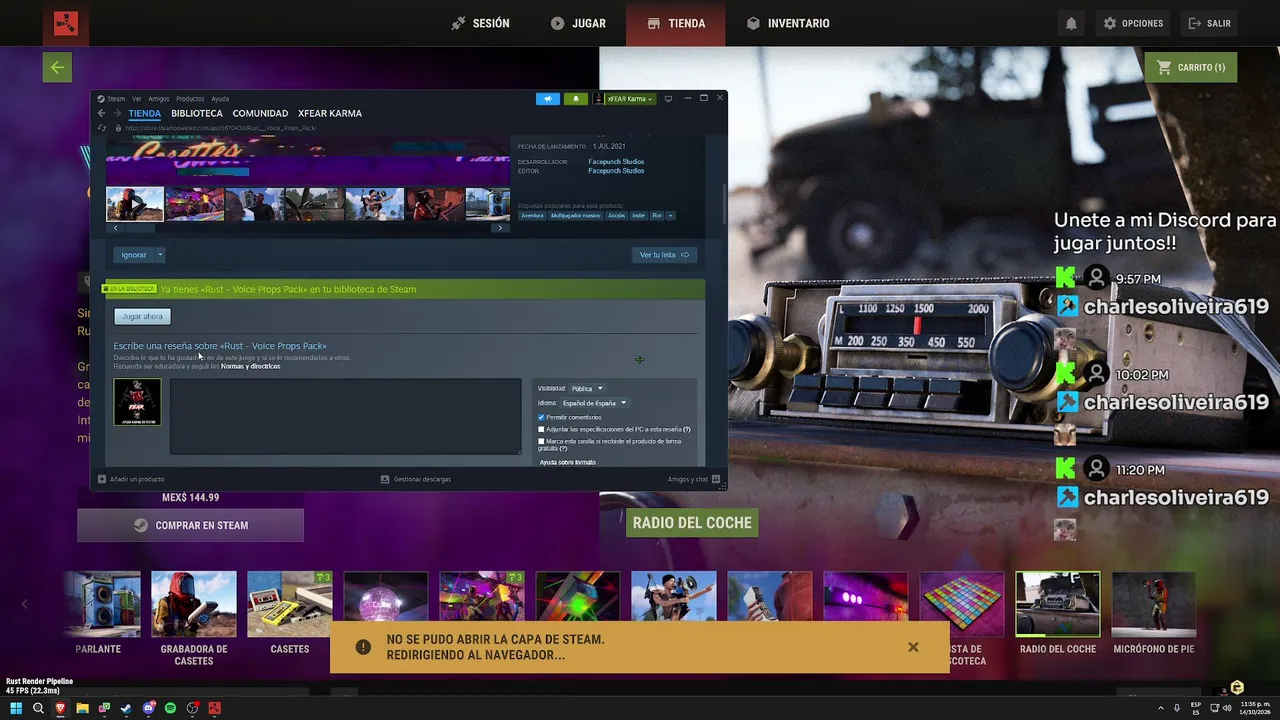Switch to the INVENTARIO tab

tap(788, 23)
